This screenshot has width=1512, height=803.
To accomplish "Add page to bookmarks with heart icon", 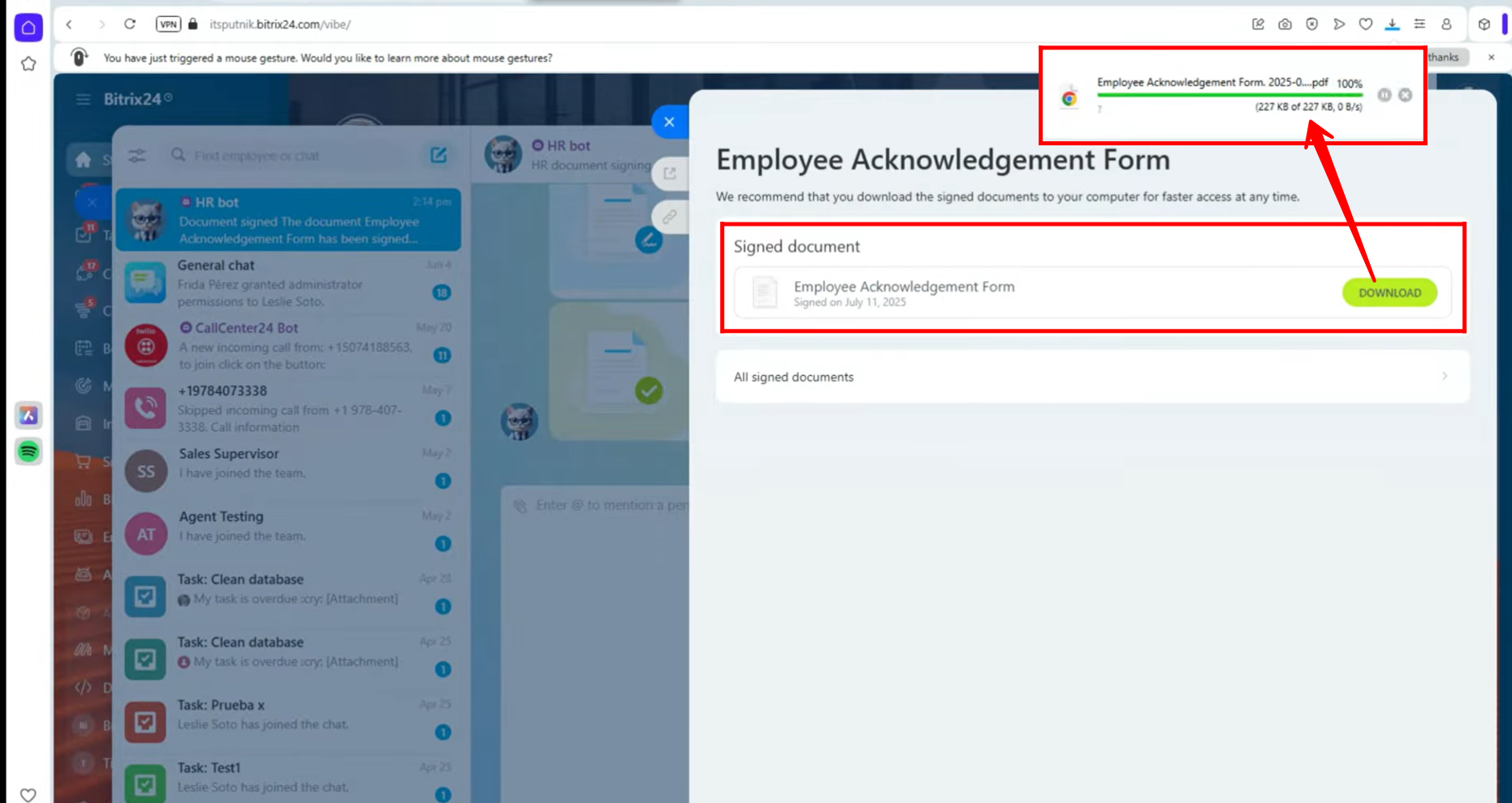I will [1366, 24].
